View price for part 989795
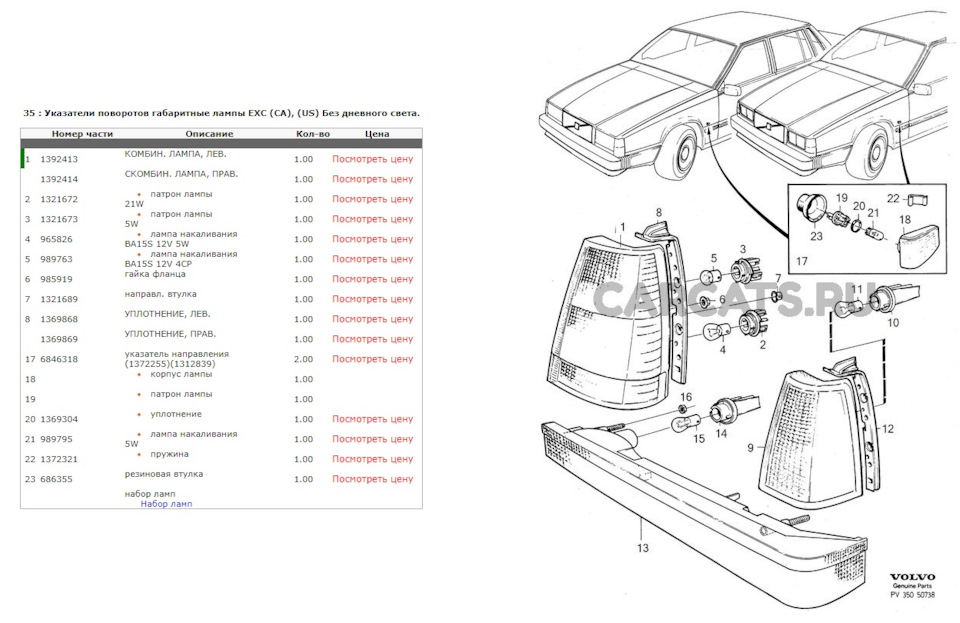Image resolution: width=960 pixels, height=623 pixels. point(372,439)
